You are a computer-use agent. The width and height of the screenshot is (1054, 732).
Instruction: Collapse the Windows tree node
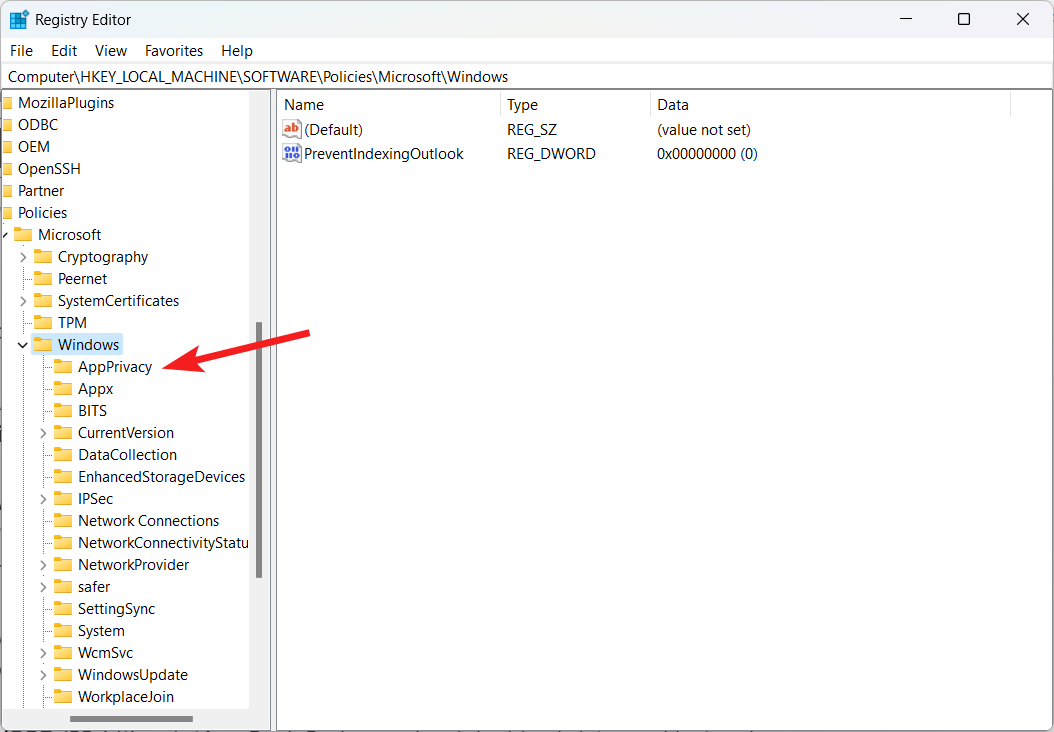tap(22, 344)
